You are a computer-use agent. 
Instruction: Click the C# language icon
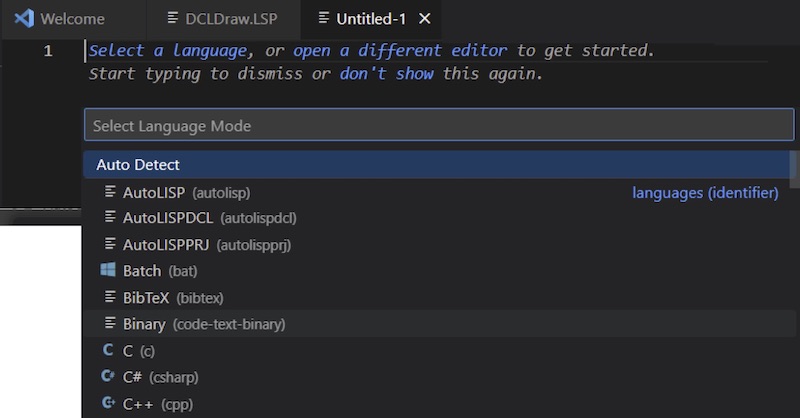[108, 376]
